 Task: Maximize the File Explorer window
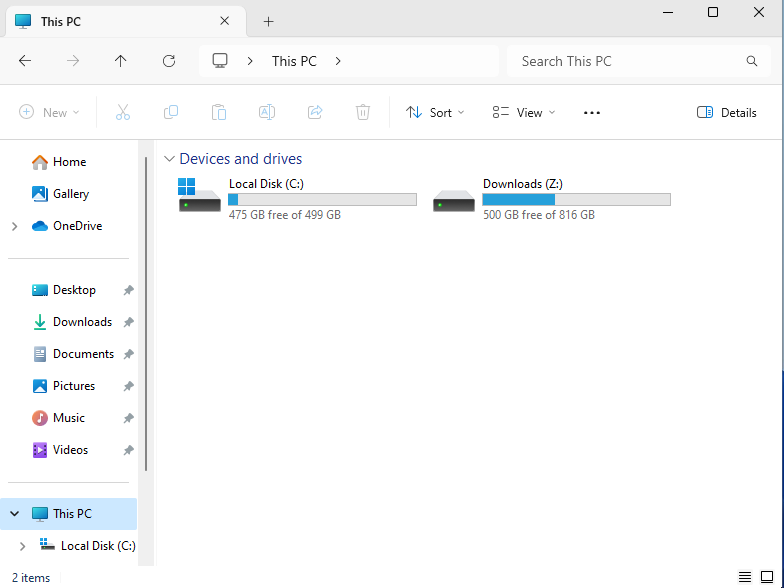click(x=713, y=12)
